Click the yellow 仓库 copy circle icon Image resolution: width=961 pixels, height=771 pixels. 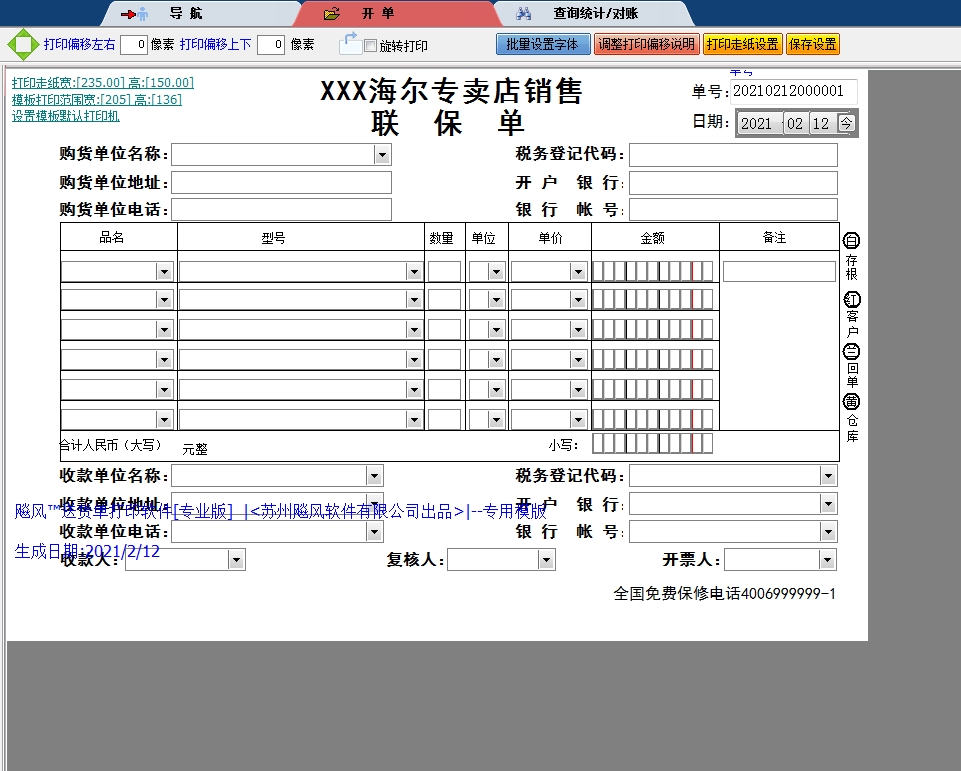pyautogui.click(x=852, y=402)
